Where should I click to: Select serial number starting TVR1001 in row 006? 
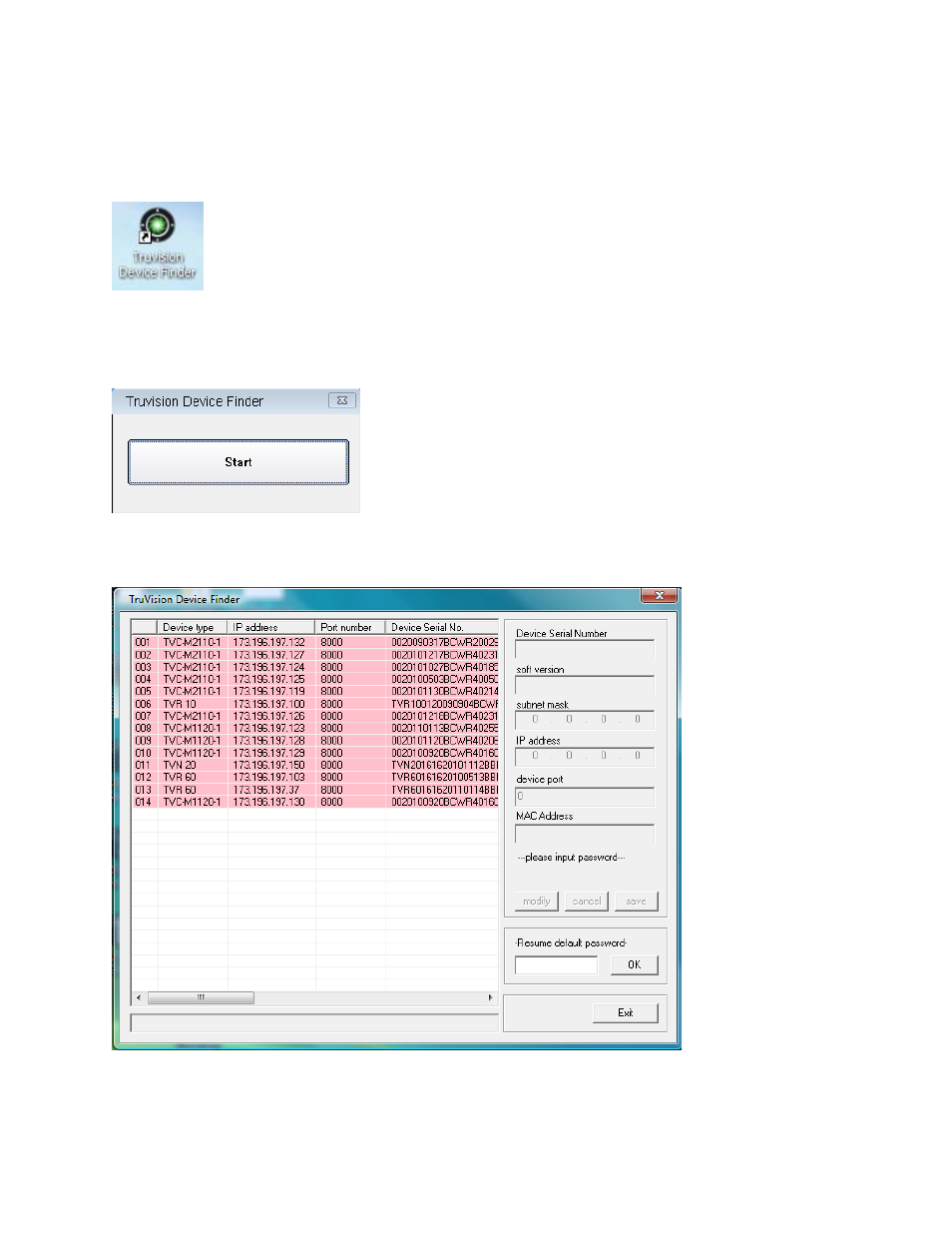(444, 704)
